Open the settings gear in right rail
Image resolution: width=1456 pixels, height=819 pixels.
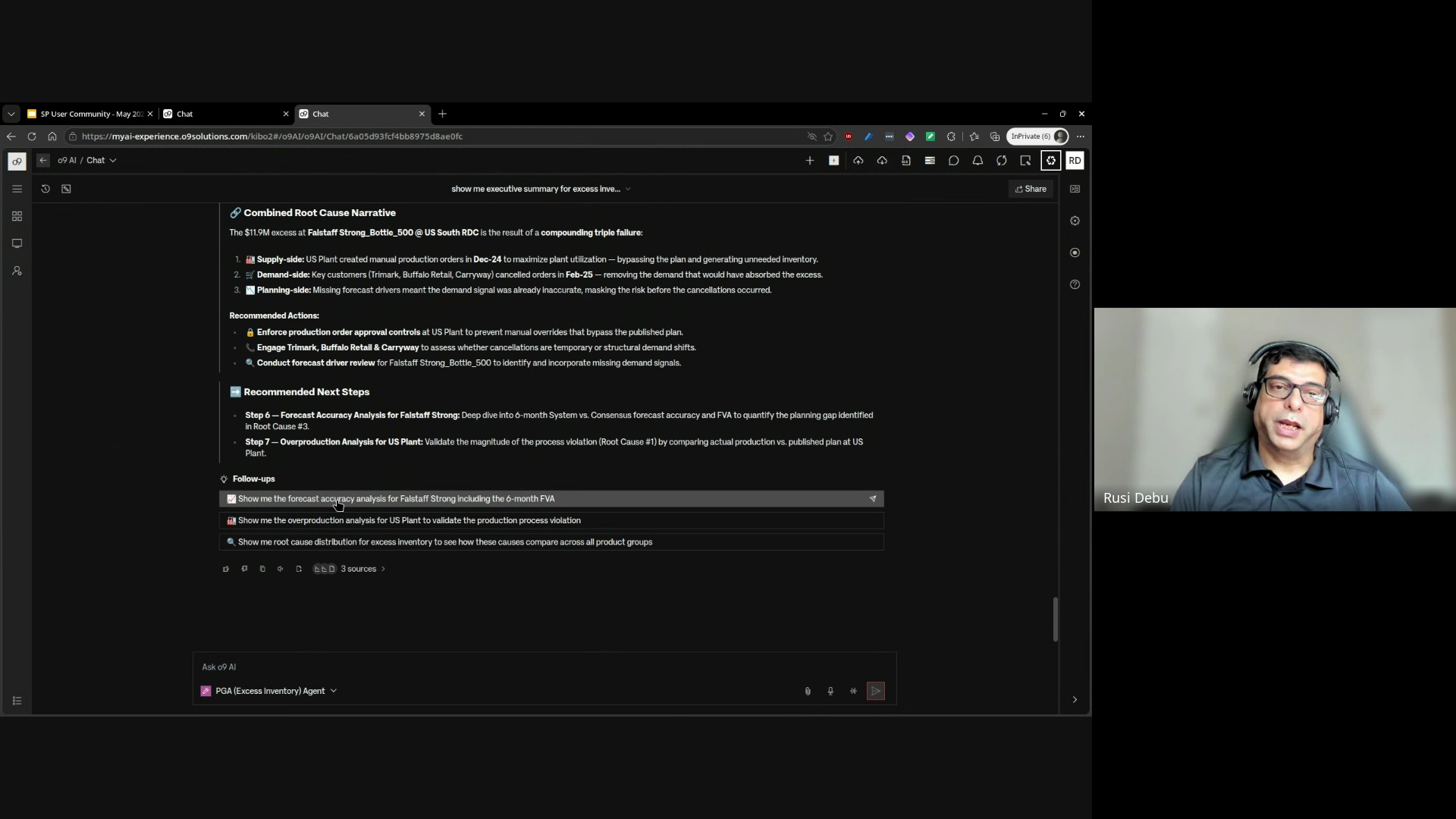point(1075,221)
